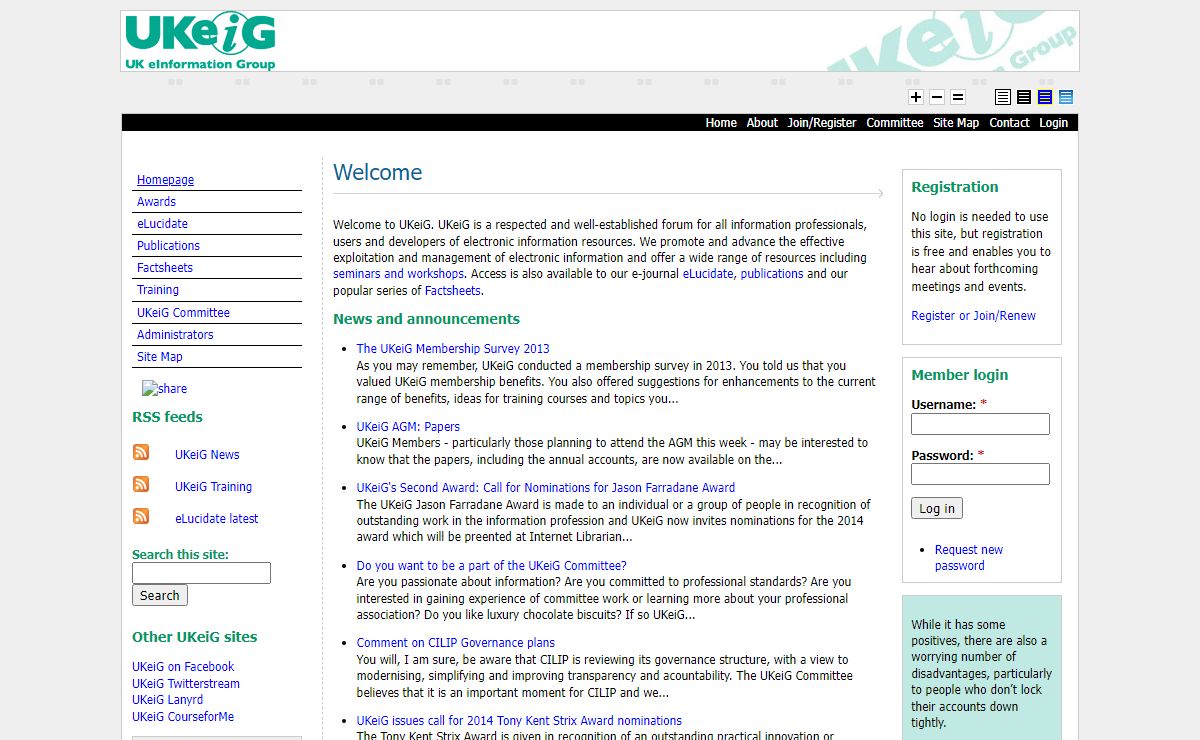
Task: Increase text size with the plus icon
Action: point(916,97)
